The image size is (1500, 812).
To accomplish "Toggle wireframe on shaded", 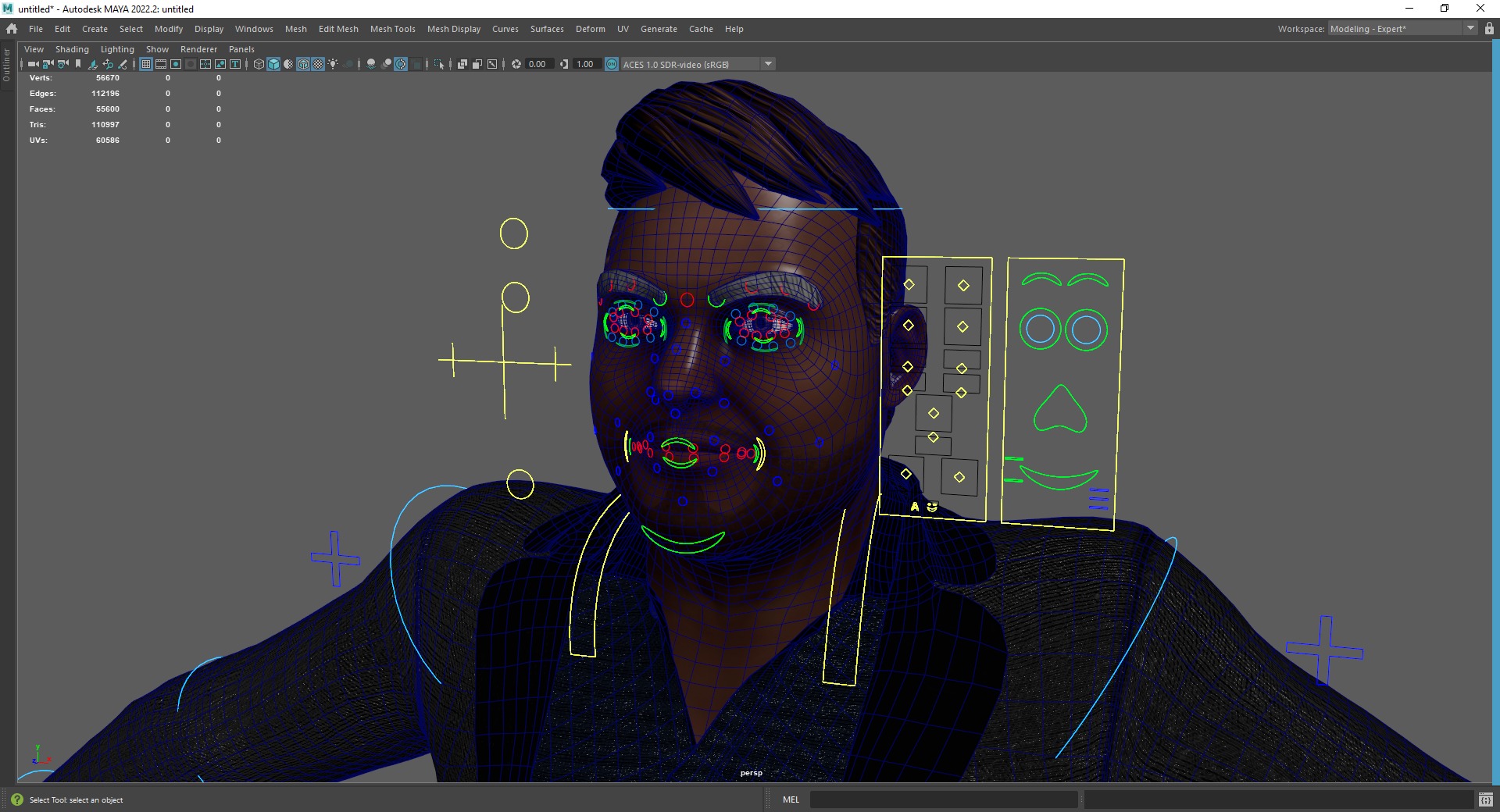I will pyautogui.click(x=303, y=64).
